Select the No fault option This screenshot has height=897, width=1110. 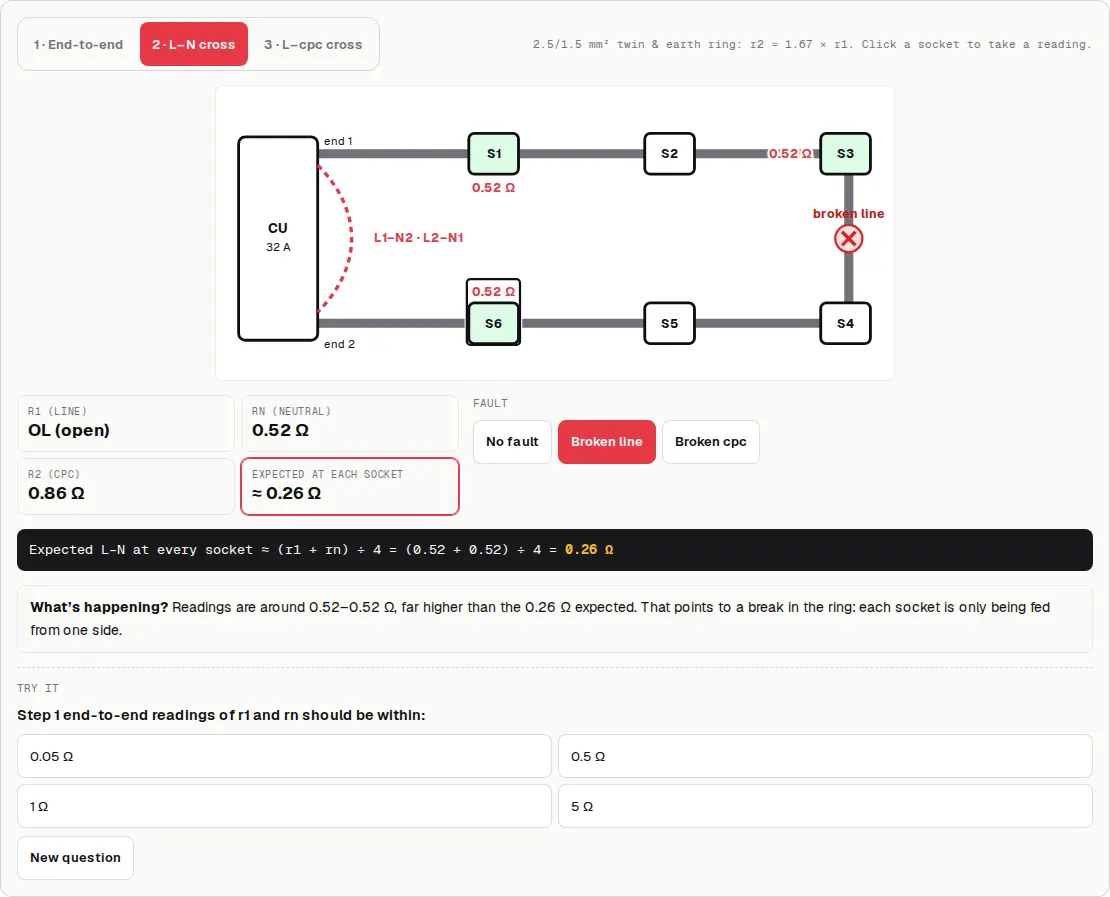512,442
